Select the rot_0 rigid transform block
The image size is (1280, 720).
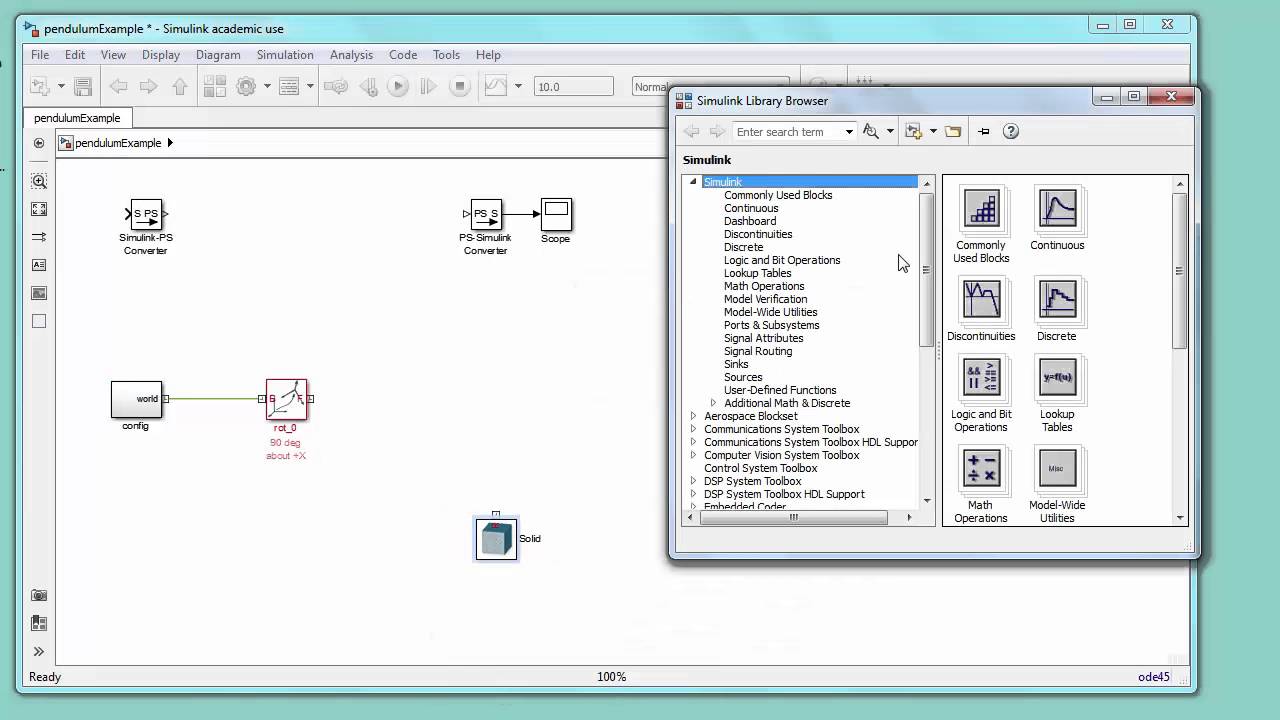coord(286,400)
